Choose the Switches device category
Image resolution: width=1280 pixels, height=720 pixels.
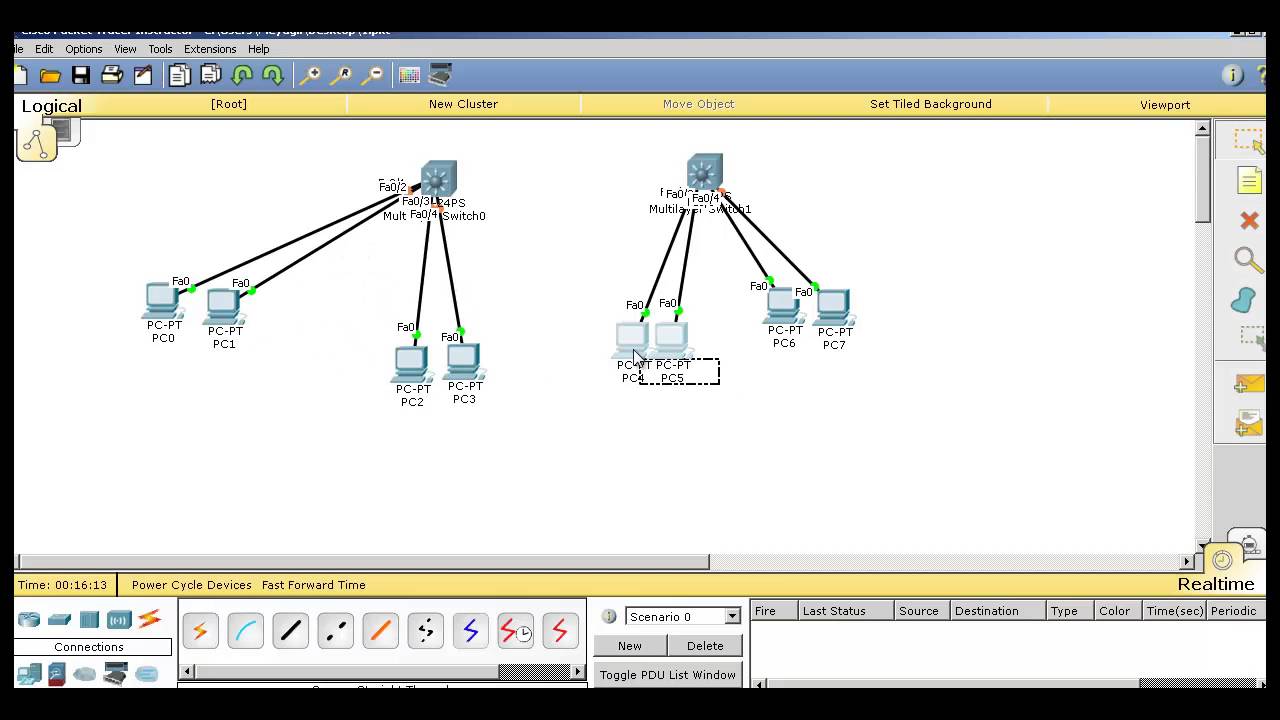(x=60, y=620)
